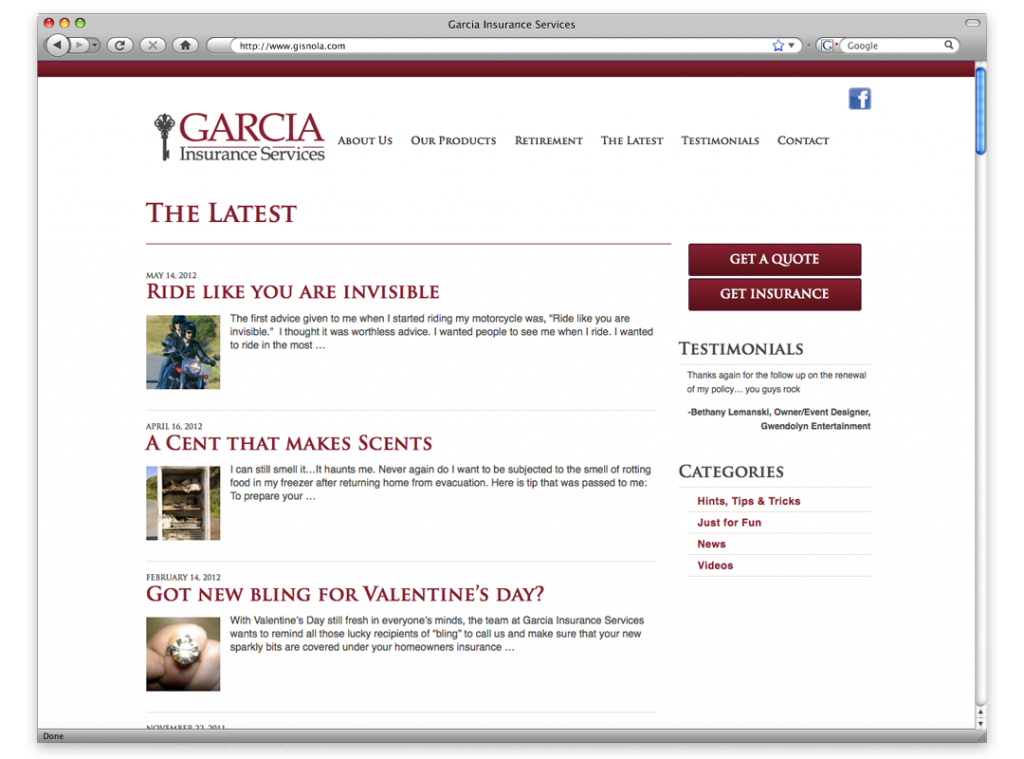
Task: Bookmark page with the star icon
Action: 778,46
